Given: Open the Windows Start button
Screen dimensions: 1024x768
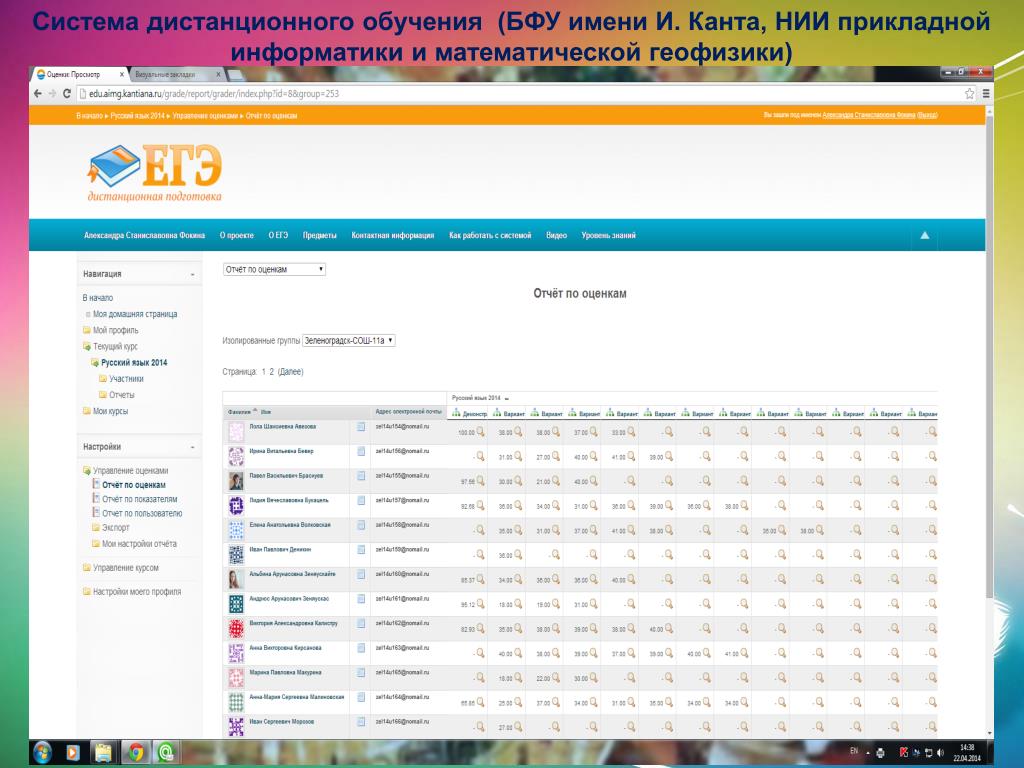Looking at the screenshot, I should point(42,753).
